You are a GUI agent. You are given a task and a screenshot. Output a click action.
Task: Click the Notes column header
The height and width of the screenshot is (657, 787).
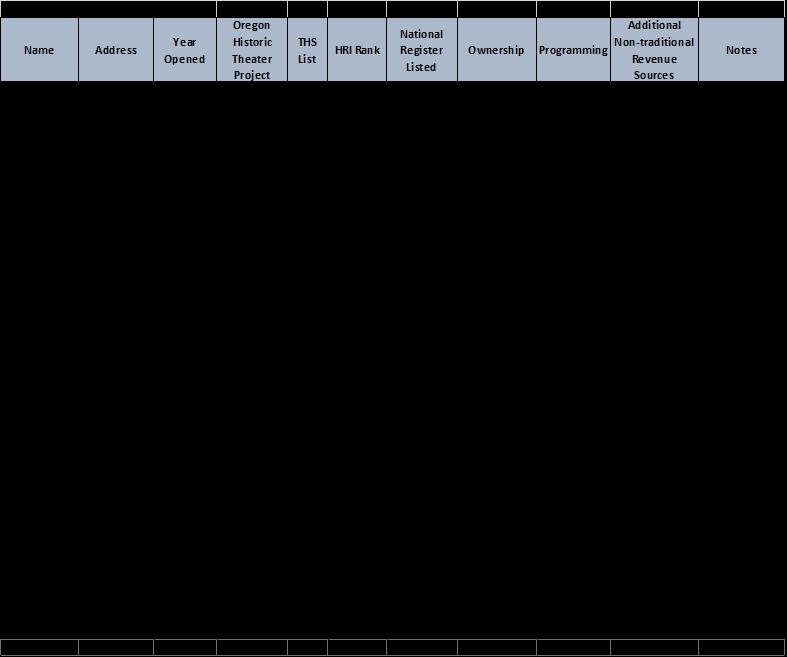click(741, 50)
